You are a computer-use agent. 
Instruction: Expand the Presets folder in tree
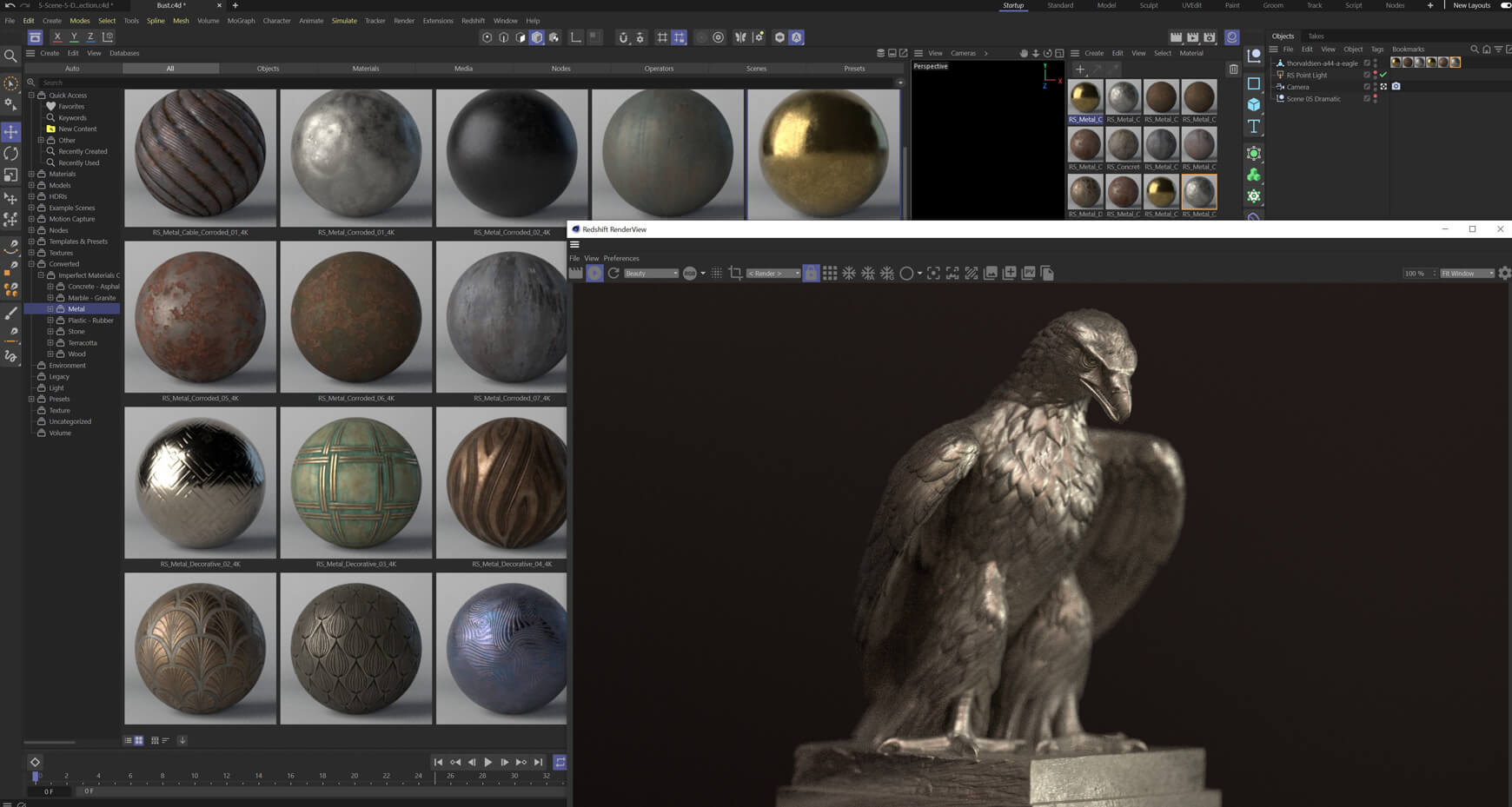coord(31,399)
